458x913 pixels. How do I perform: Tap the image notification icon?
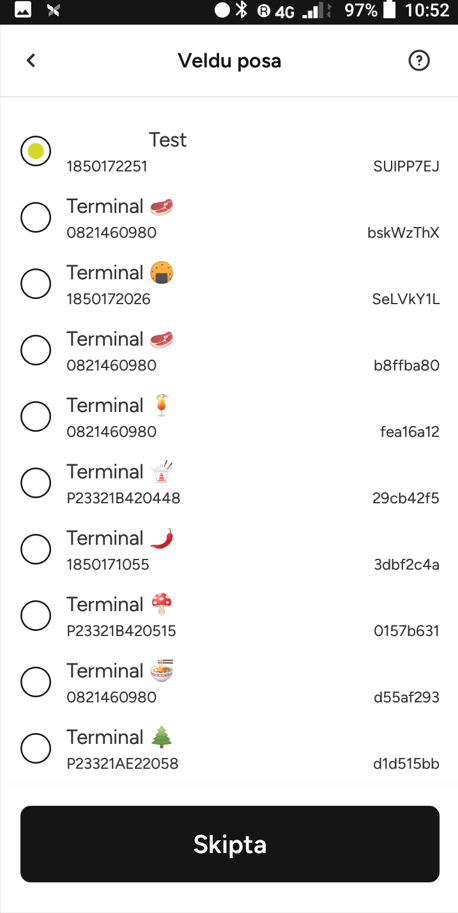coord(23,10)
